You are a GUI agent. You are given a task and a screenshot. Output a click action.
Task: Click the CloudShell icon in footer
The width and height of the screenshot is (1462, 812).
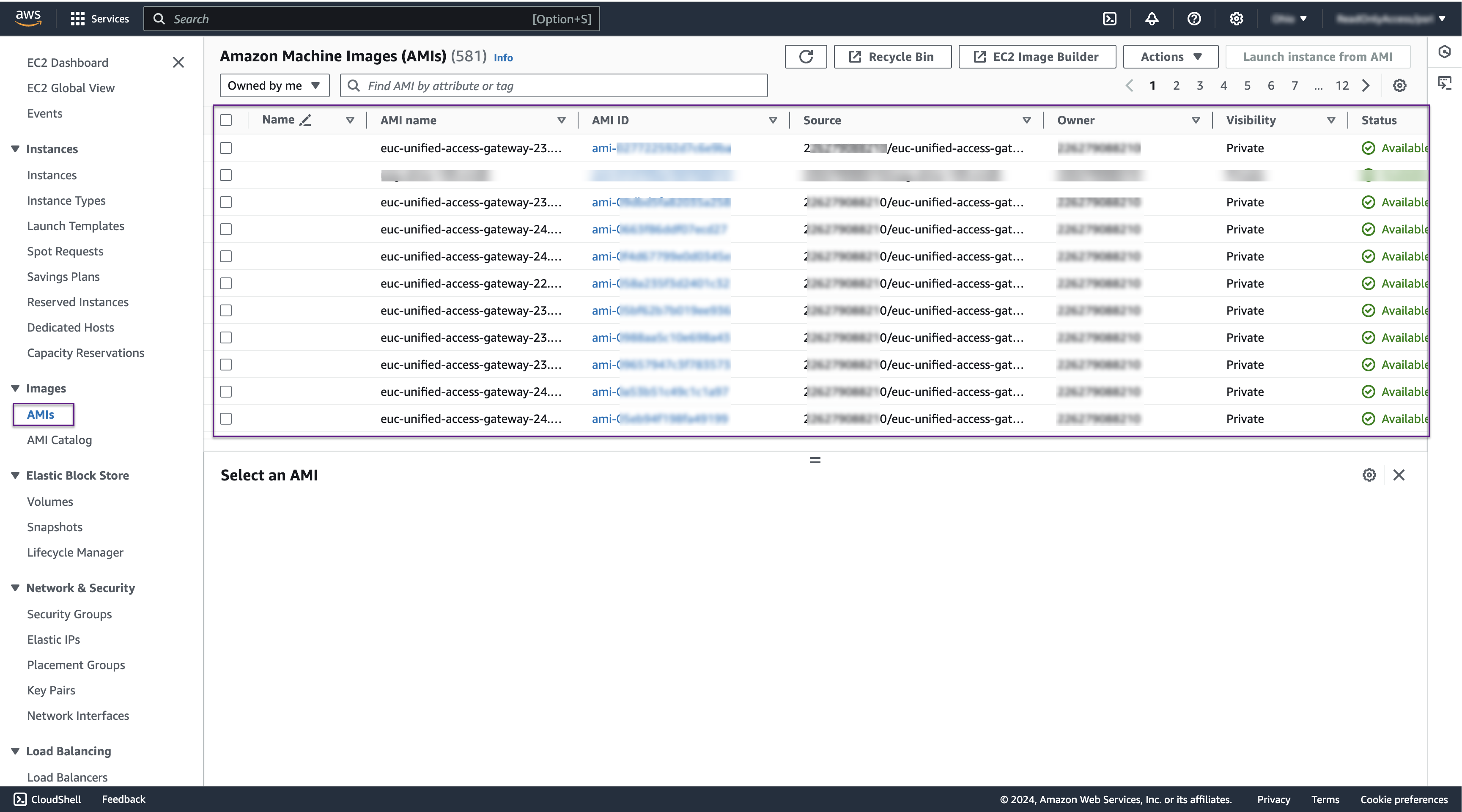20,799
